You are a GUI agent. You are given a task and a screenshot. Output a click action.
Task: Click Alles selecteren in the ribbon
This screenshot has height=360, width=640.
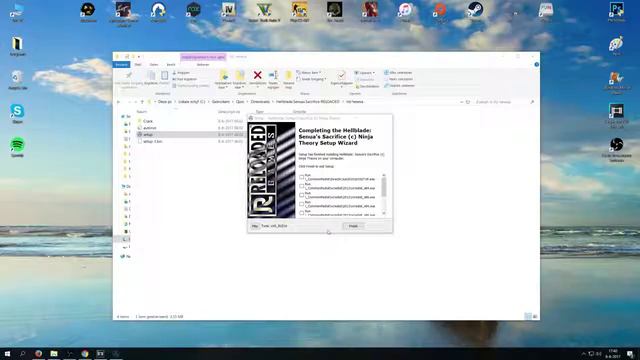[398, 73]
